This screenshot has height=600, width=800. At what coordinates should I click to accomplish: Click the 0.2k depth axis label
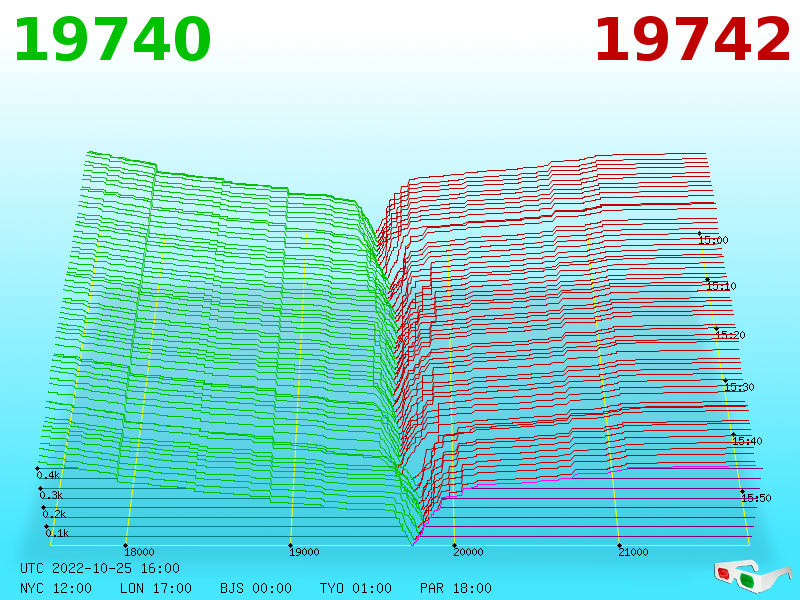(54, 514)
